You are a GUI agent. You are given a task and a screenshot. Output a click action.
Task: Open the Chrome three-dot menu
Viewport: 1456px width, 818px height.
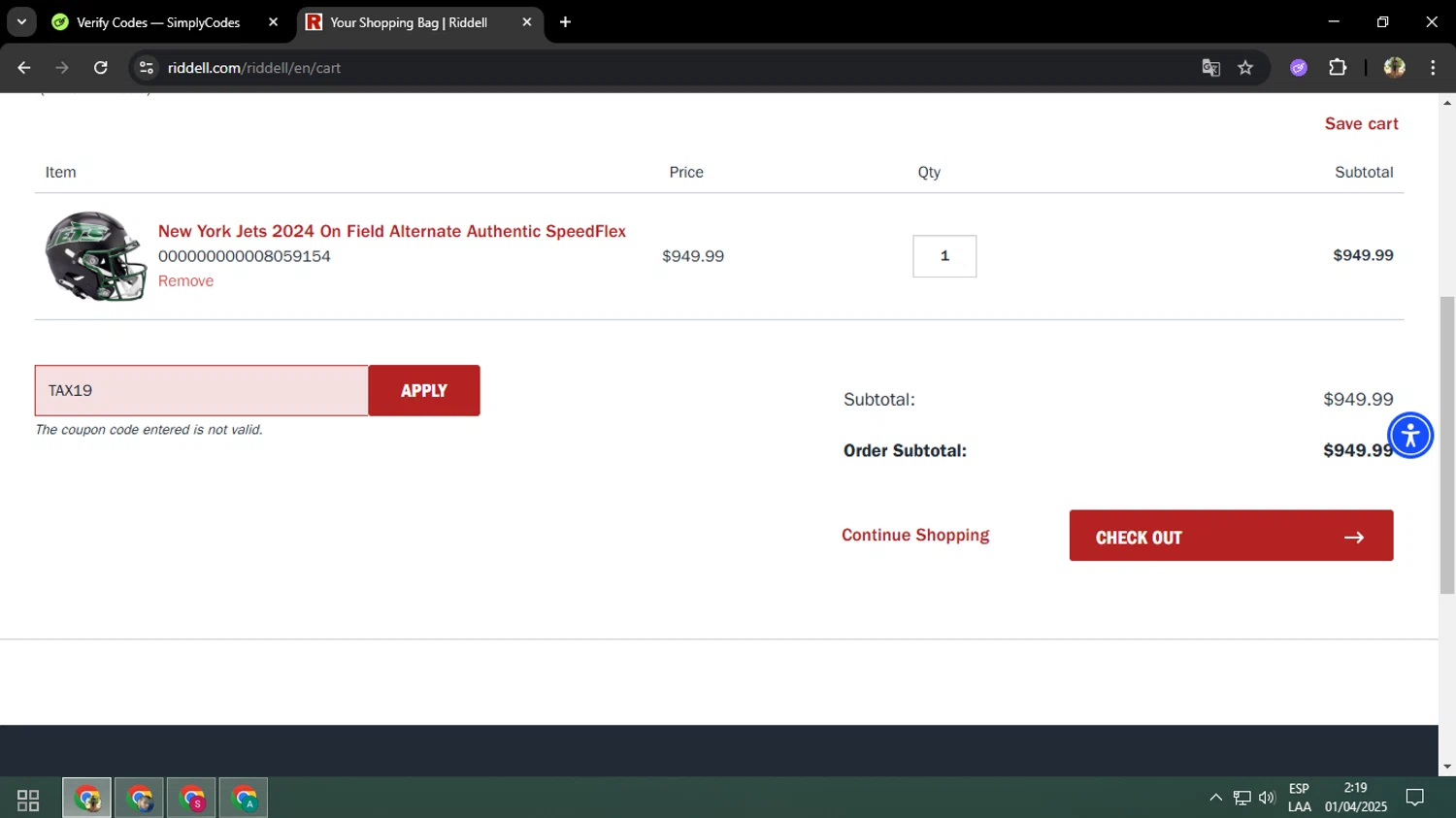1433,68
